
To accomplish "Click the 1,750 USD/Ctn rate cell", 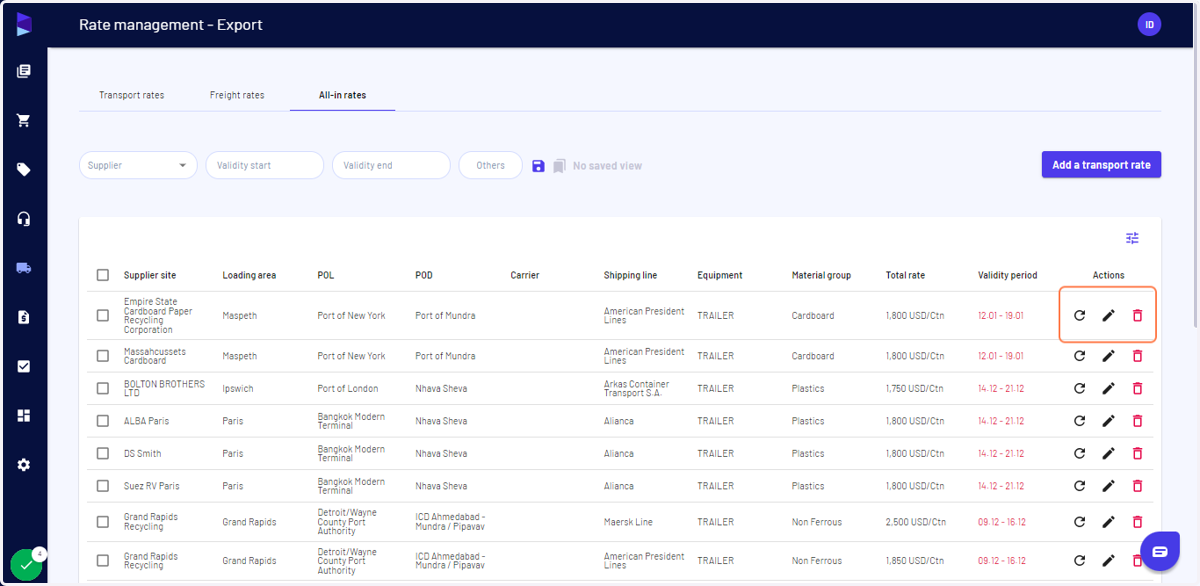I will coord(915,389).
